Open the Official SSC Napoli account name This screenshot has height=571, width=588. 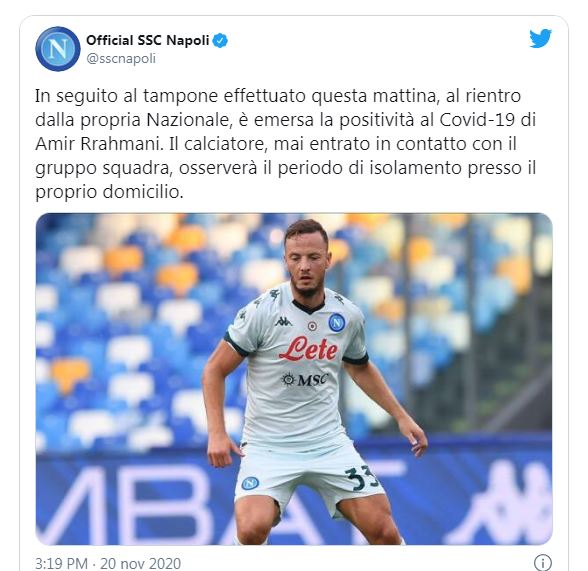147,40
